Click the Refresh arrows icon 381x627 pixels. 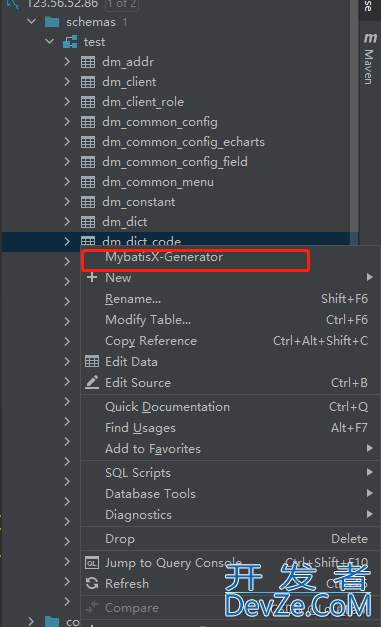pyautogui.click(x=92, y=583)
